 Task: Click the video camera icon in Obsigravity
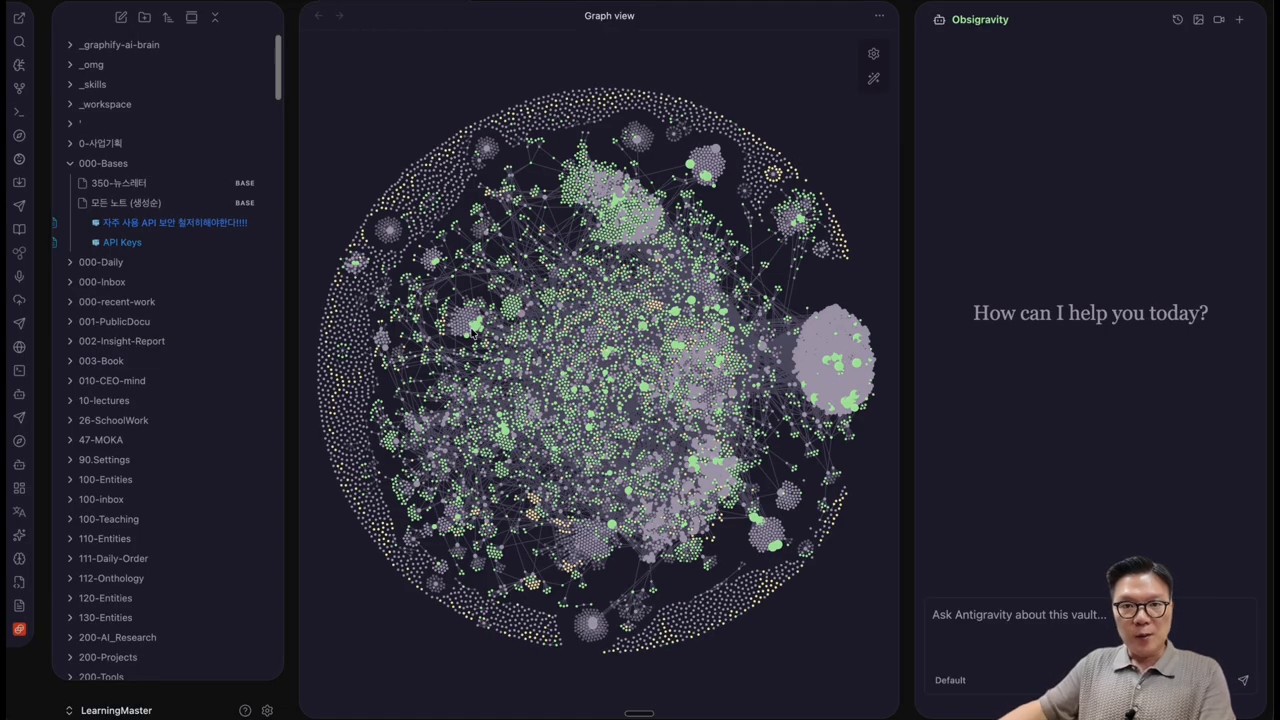click(1218, 19)
